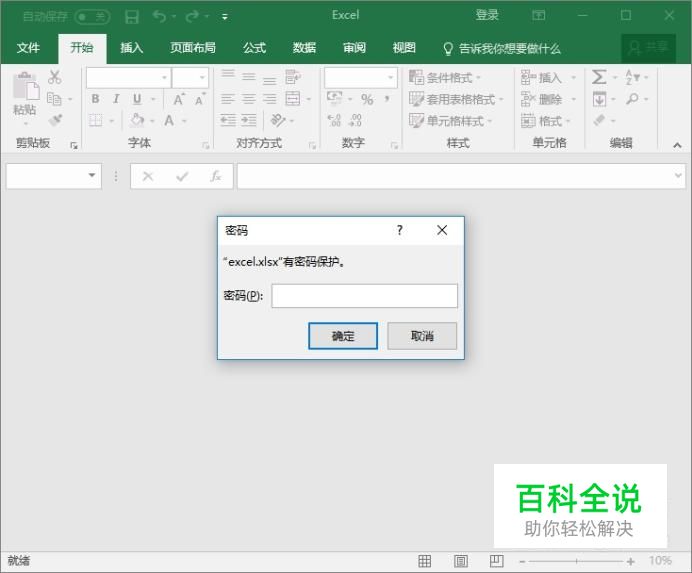This screenshot has width=692, height=573.
Task: Click the 登录 sign-in link
Action: 487,15
